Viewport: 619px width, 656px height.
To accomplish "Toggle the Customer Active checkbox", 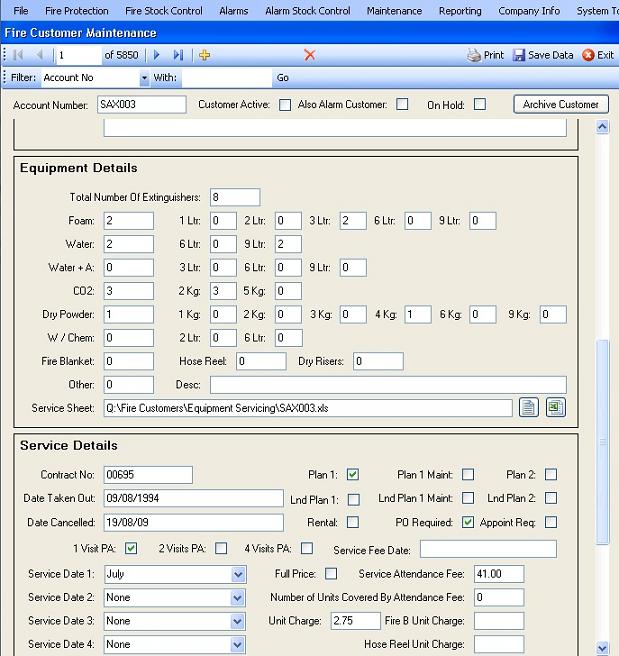I will pos(285,104).
